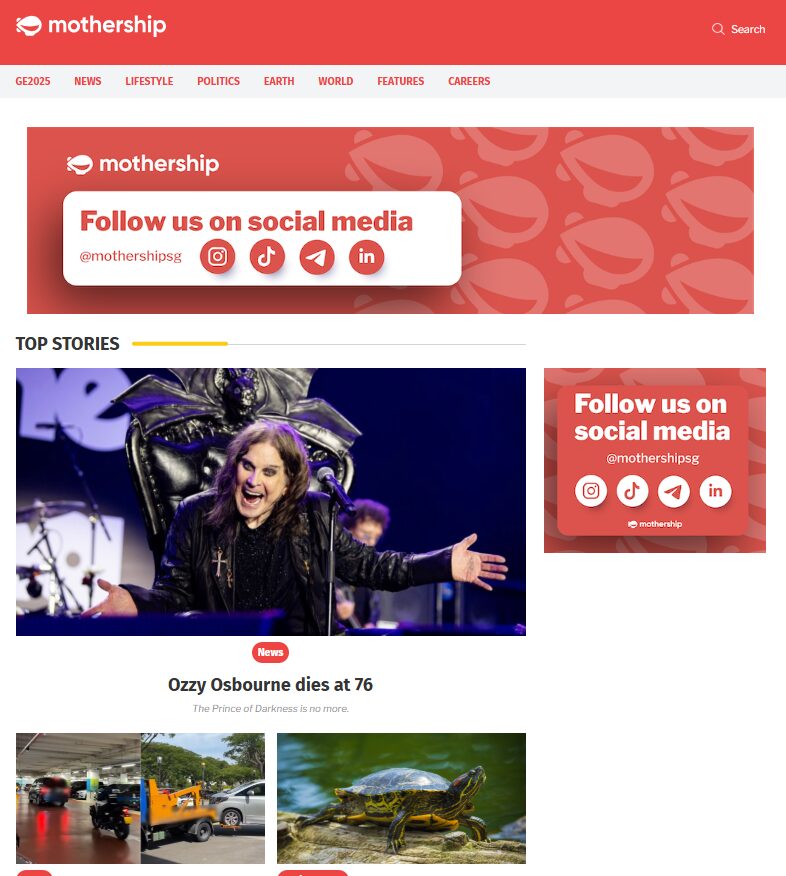Select the LIFESTYLE navigation item
Viewport: 786px width, 876px height.
tap(149, 81)
